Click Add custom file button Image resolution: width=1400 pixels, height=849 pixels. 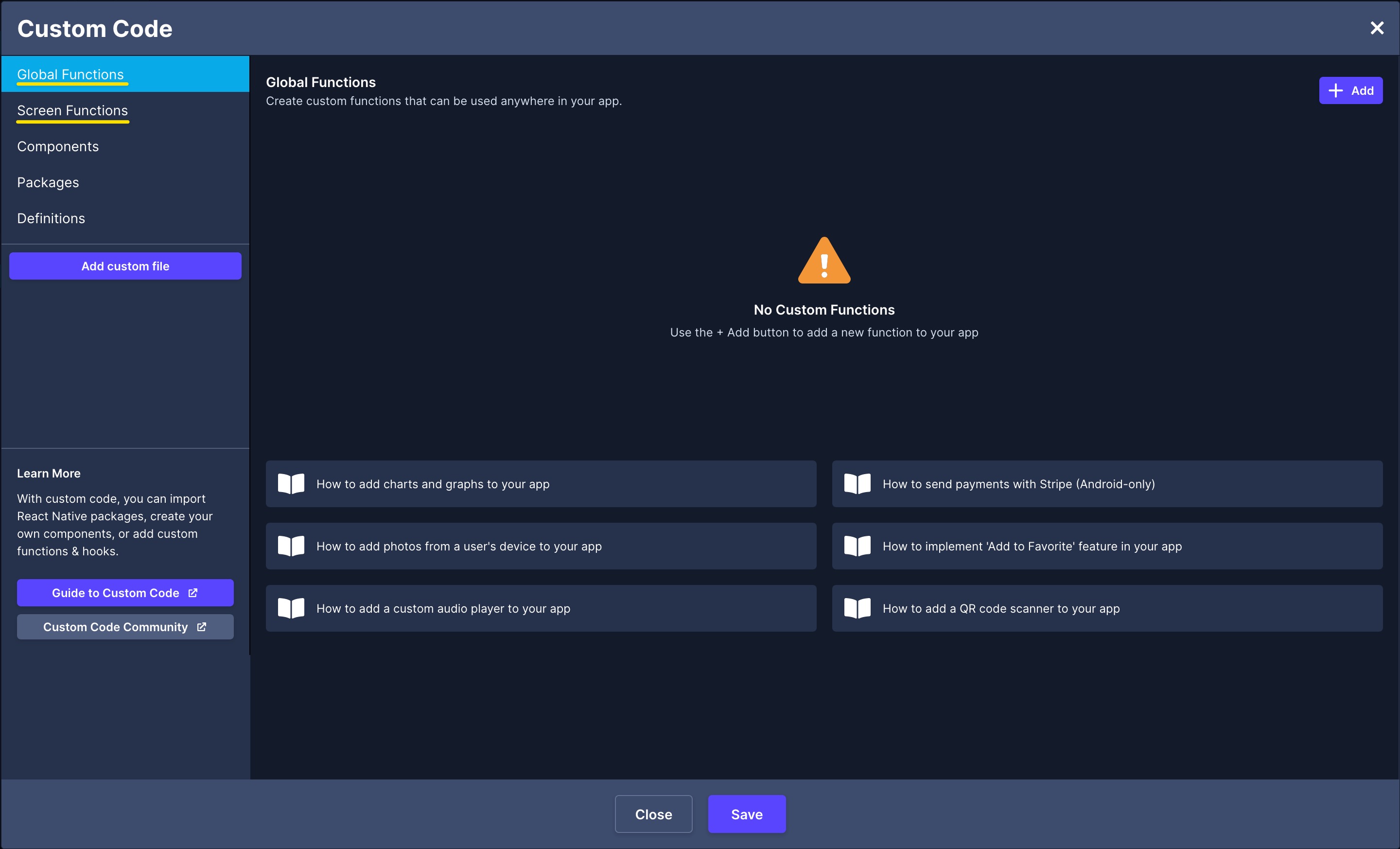tap(125, 266)
